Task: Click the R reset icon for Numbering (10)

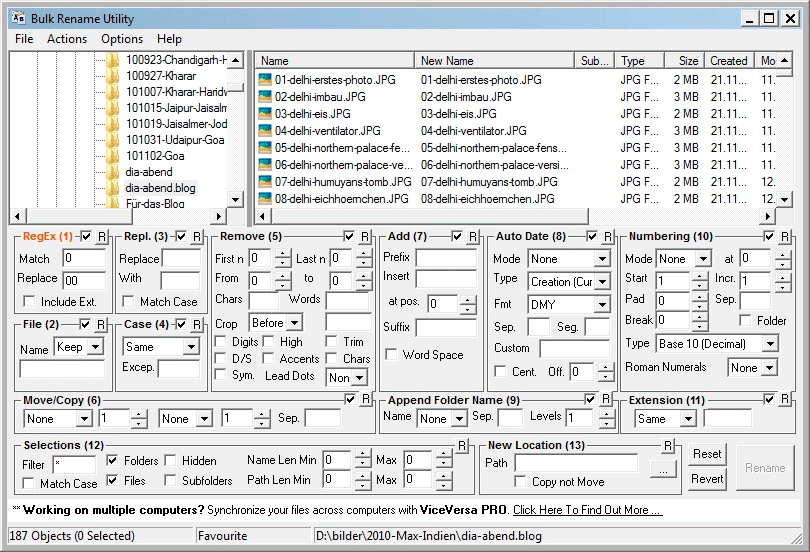Action: (x=785, y=236)
